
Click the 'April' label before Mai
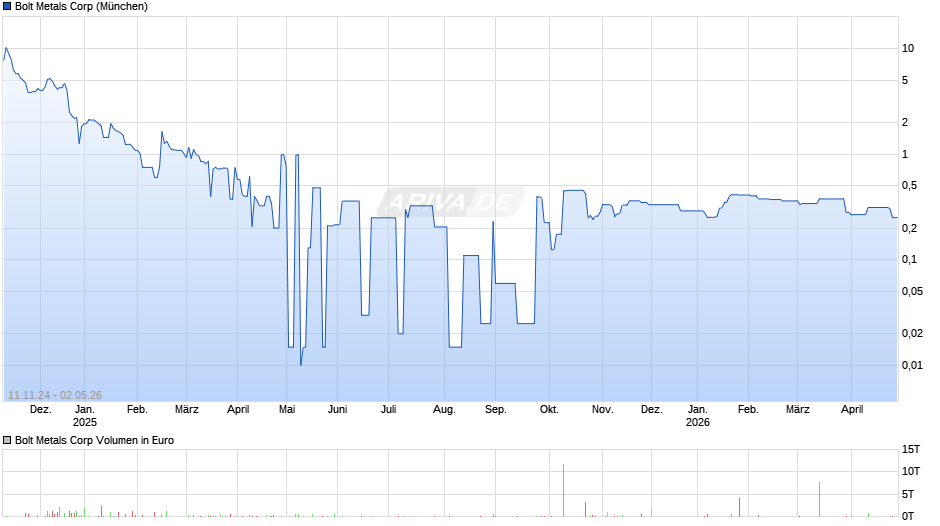coord(238,410)
